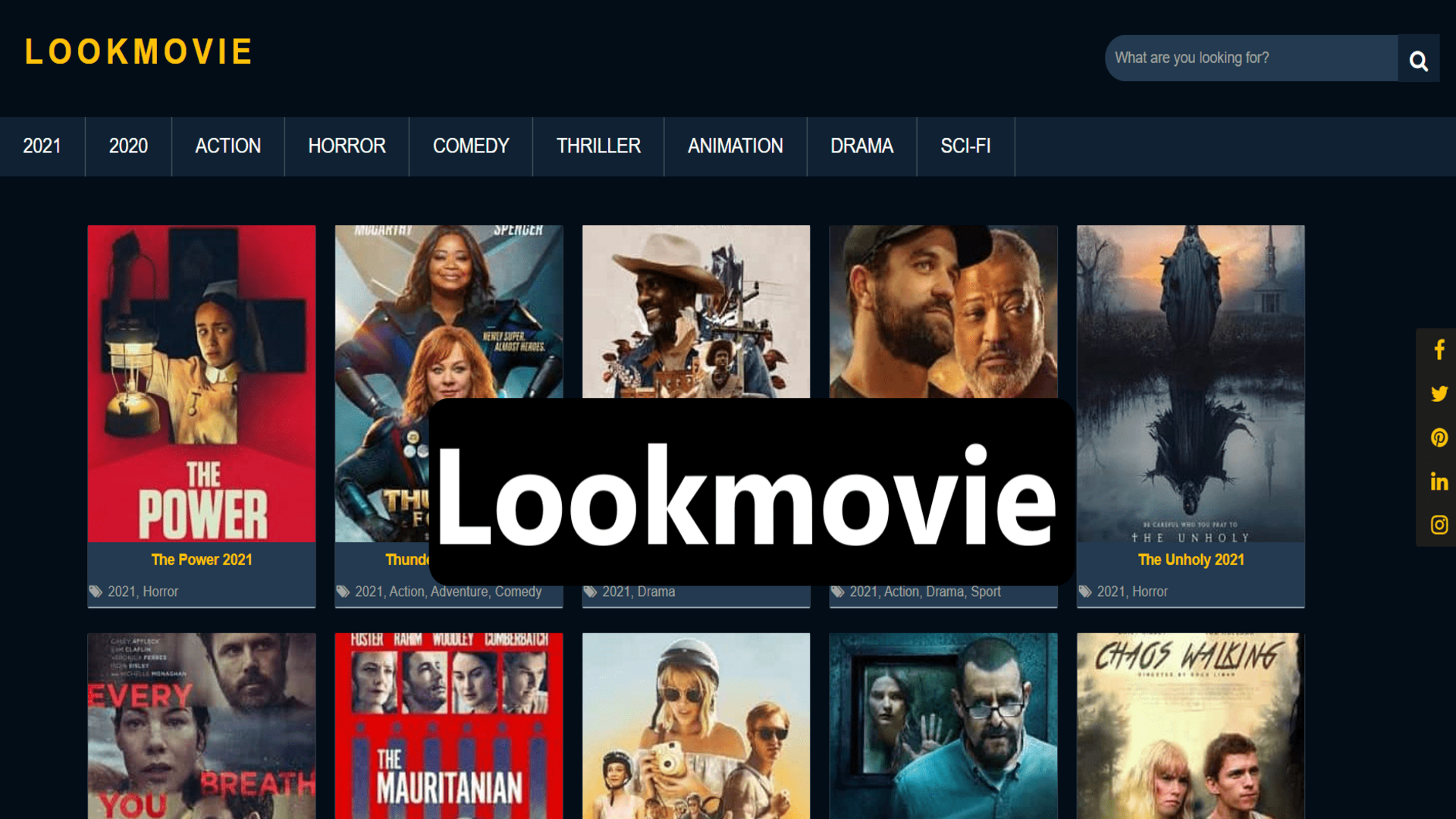Click the COMEDY genre filter
This screenshot has height=819, width=1456.
471,146
